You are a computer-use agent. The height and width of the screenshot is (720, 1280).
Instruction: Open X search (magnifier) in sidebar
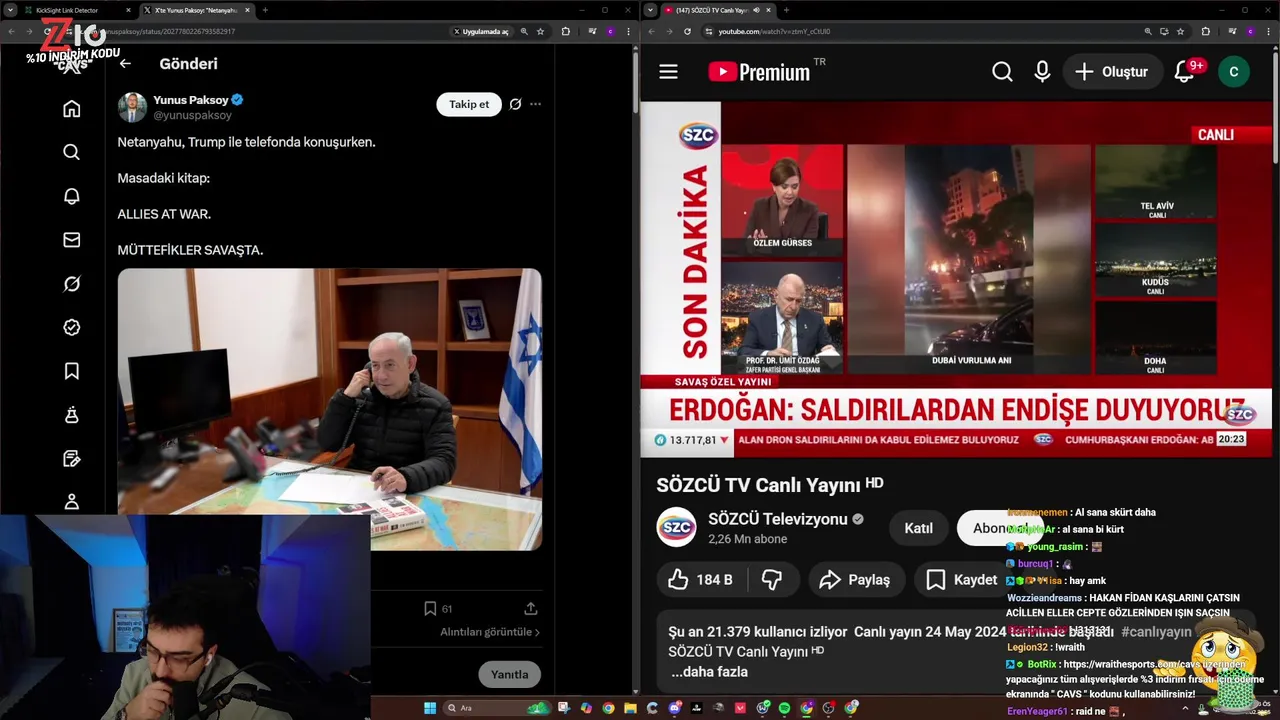71,152
